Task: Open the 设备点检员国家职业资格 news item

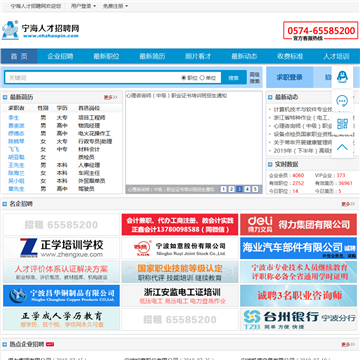Action: click(x=303, y=134)
